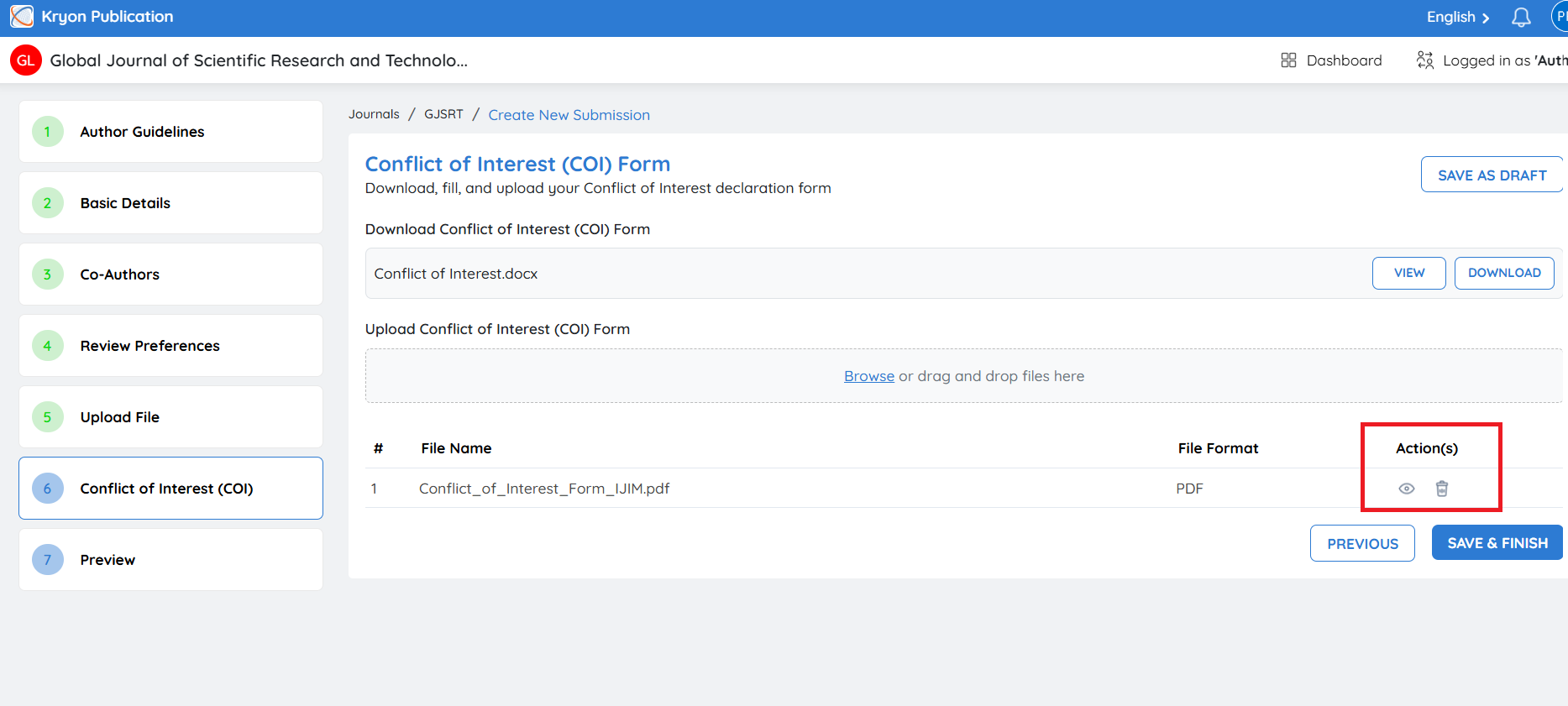Click the file drop zone area

pyautogui.click(x=964, y=376)
